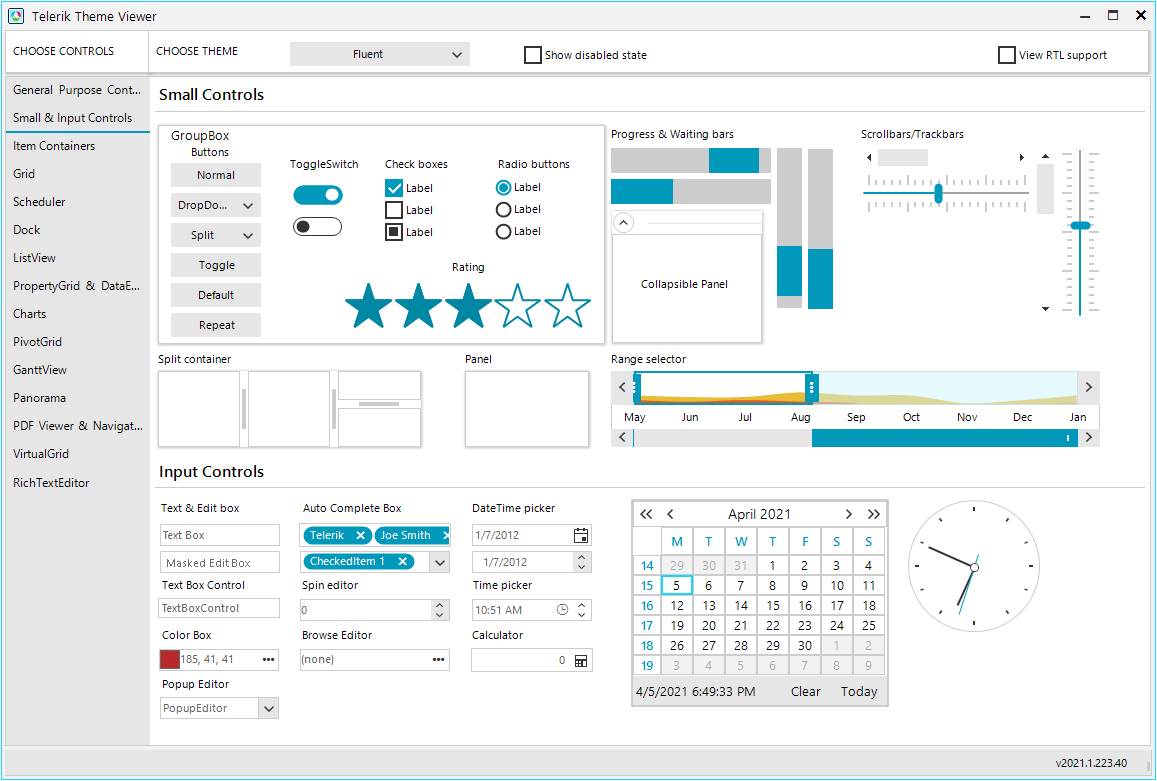The height and width of the screenshot is (781, 1157).
Task: Click the fourth rating star
Action: click(517, 306)
